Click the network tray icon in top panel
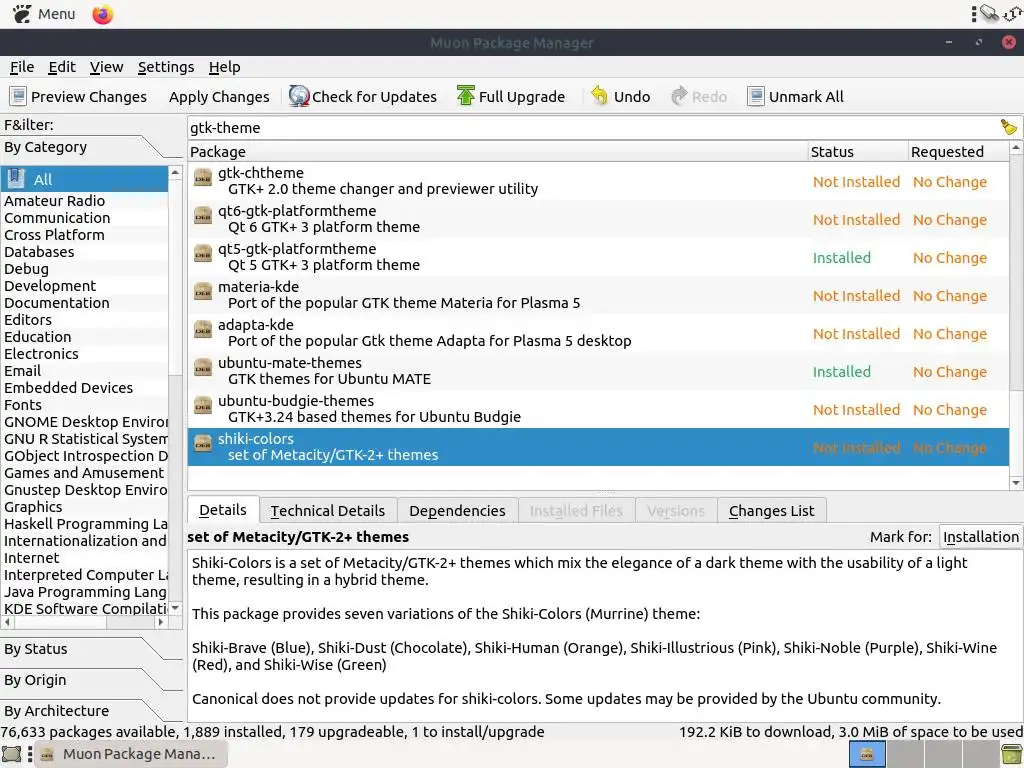Image resolution: width=1024 pixels, height=768 pixels. (989, 13)
